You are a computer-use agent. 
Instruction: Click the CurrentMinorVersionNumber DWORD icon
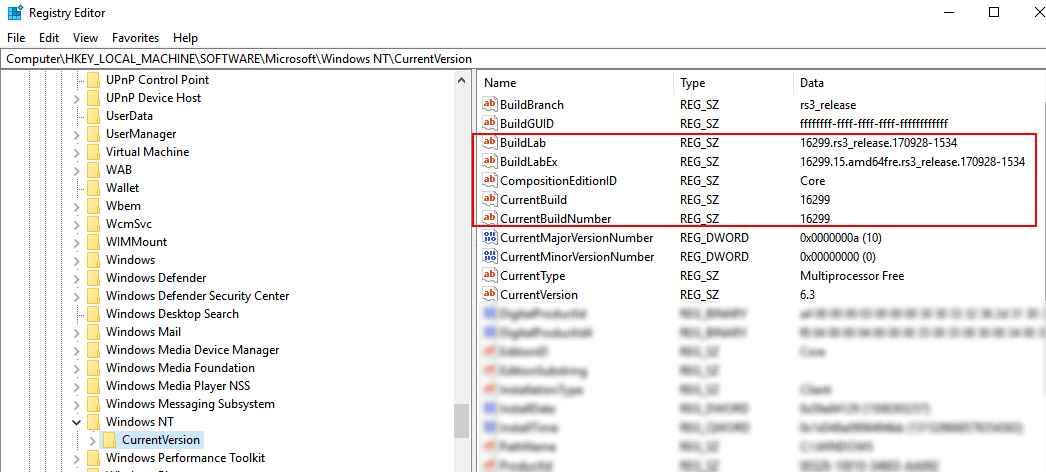pos(490,257)
